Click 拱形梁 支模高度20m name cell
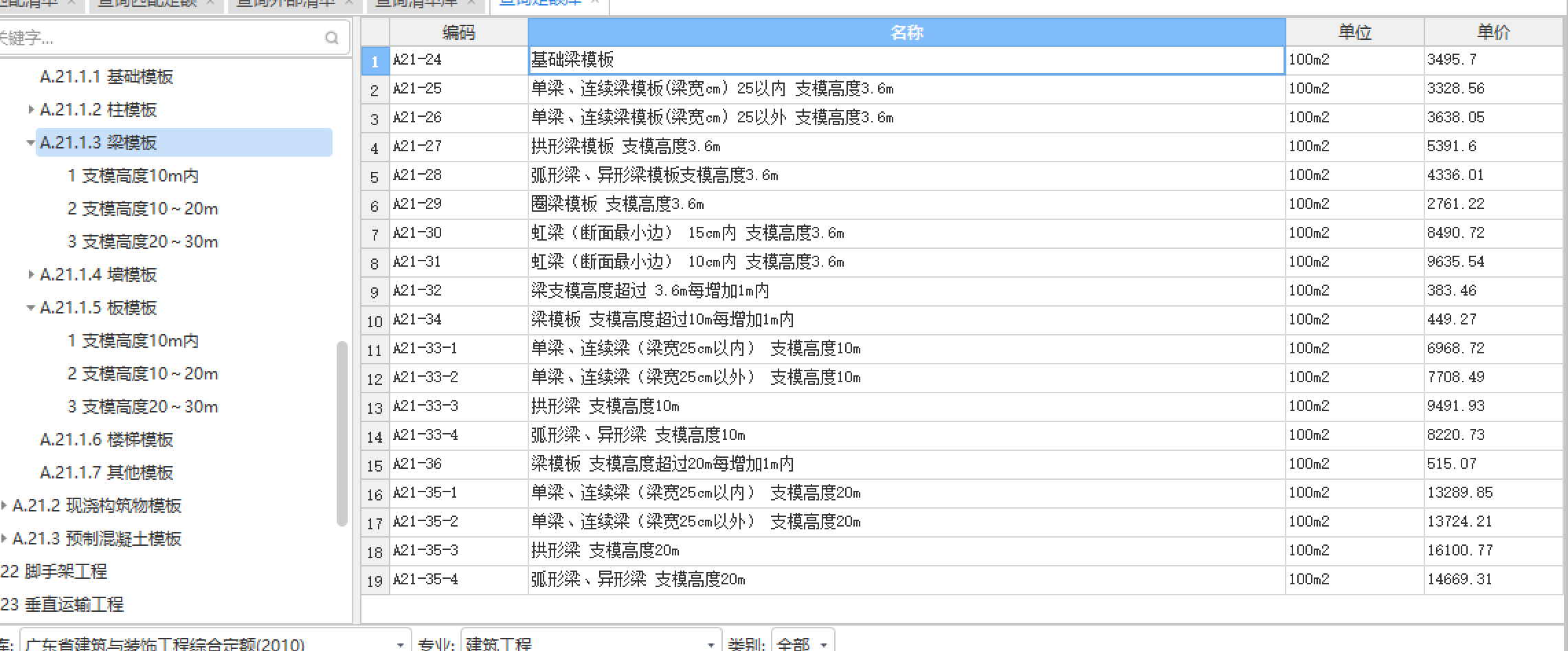This screenshot has height=651, width=1568. 906,551
